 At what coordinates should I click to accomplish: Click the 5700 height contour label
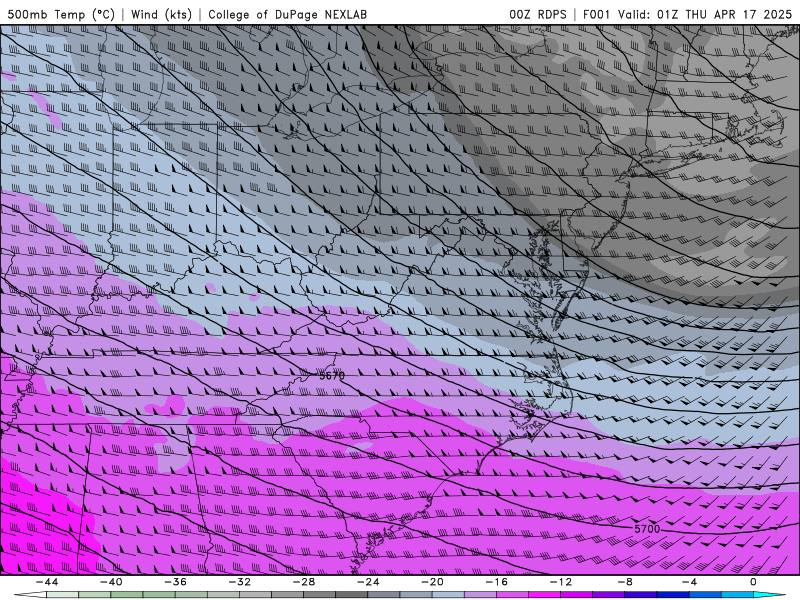647,529
